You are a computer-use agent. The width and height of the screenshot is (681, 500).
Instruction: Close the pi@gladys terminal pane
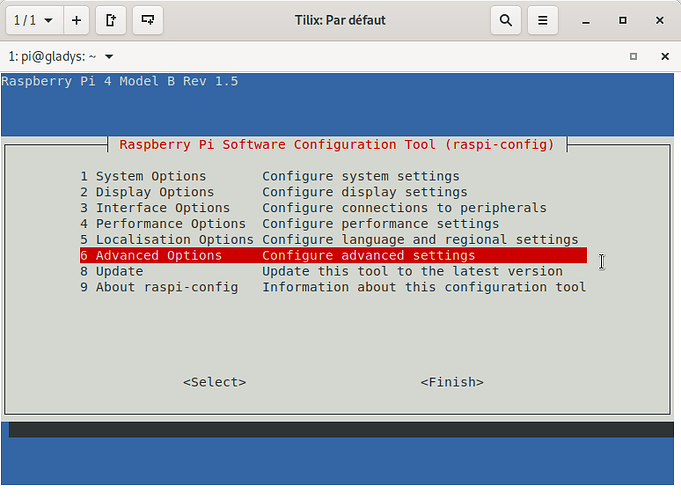pyautogui.click(x=664, y=56)
